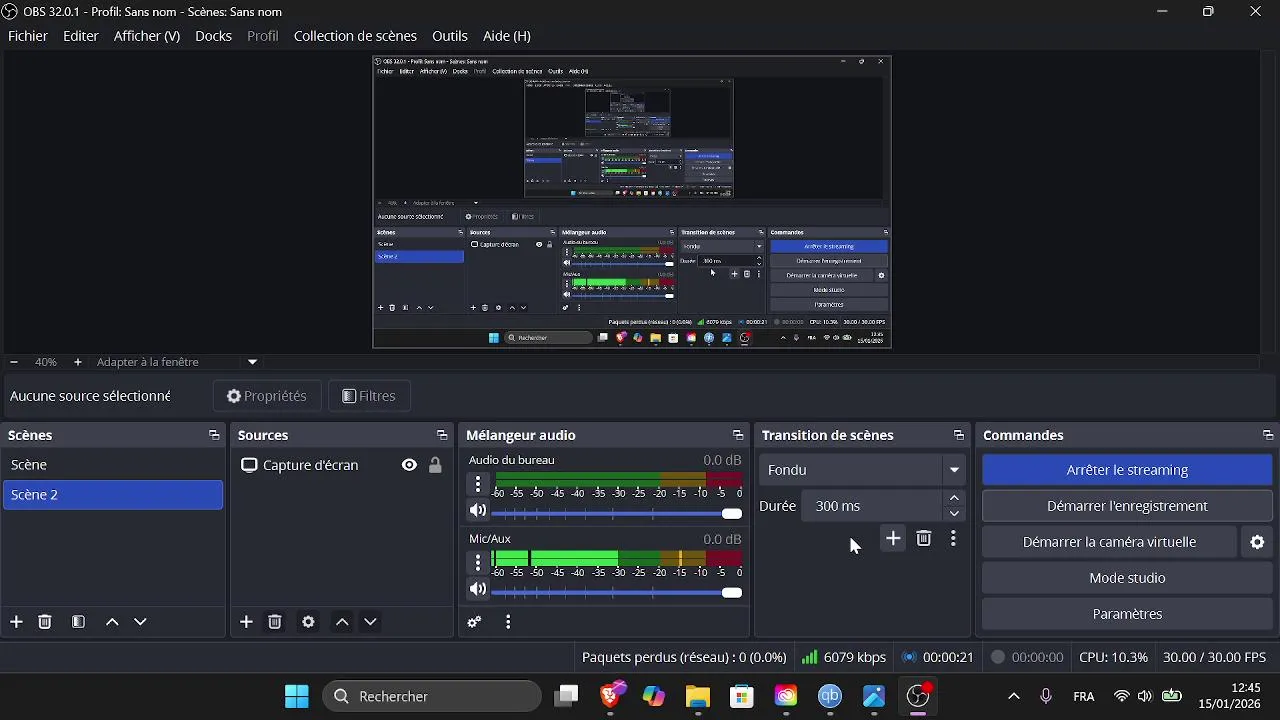Open advanced audio properties gears icon
Viewport: 1280px width, 720px height.
click(x=475, y=622)
